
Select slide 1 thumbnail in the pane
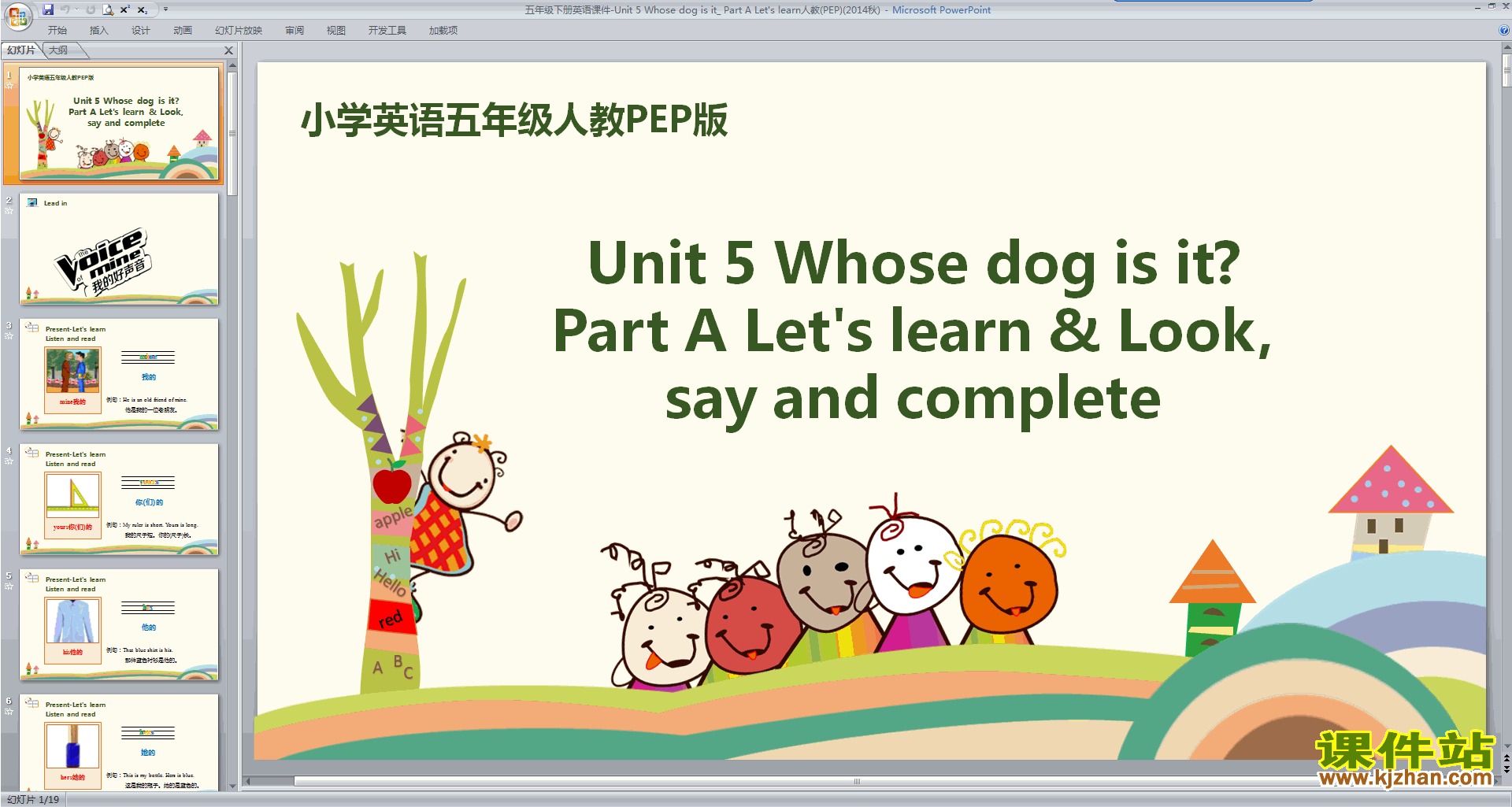pos(119,124)
